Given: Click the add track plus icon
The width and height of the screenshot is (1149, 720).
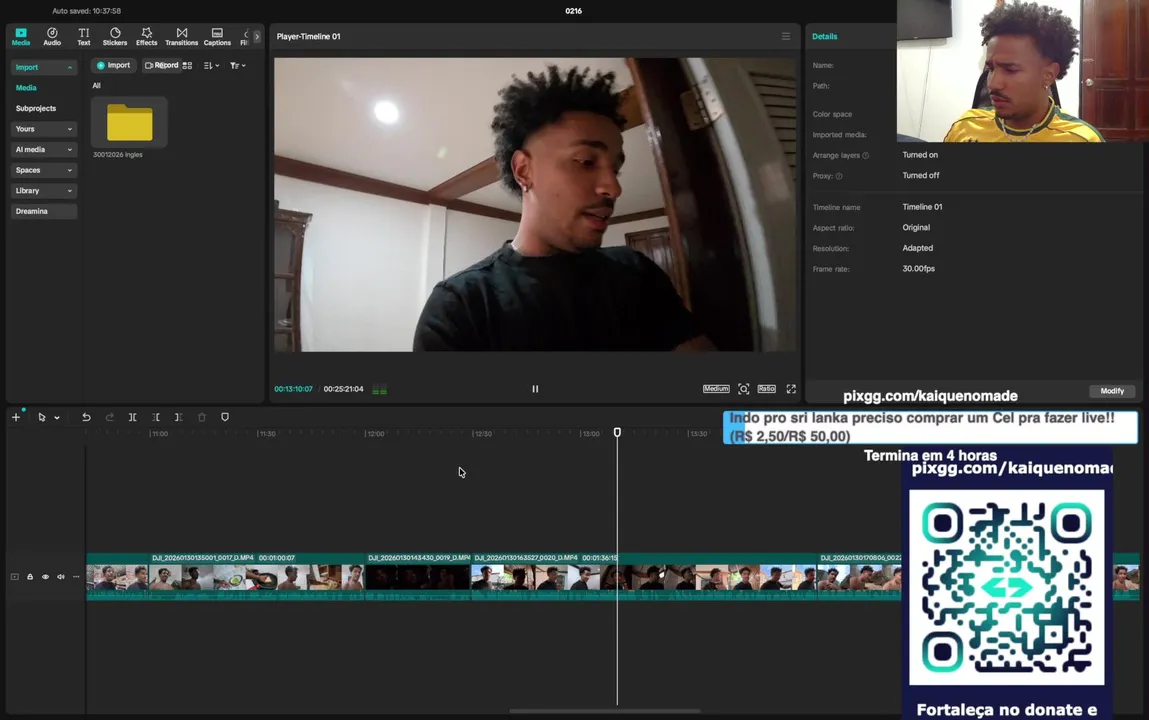Looking at the screenshot, I should tap(15, 417).
